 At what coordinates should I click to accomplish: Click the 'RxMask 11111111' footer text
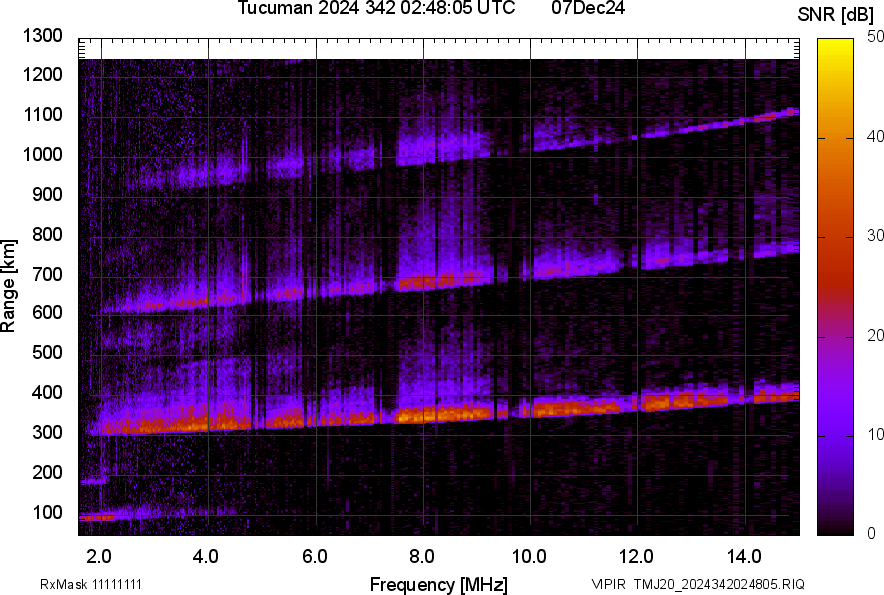[91, 584]
